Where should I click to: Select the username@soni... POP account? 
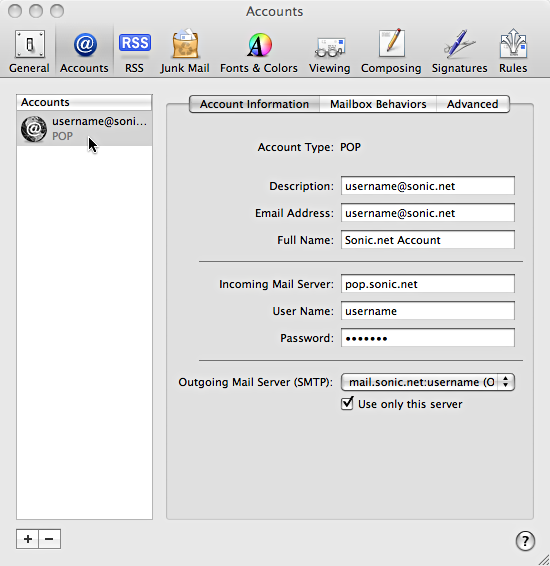tap(84, 129)
